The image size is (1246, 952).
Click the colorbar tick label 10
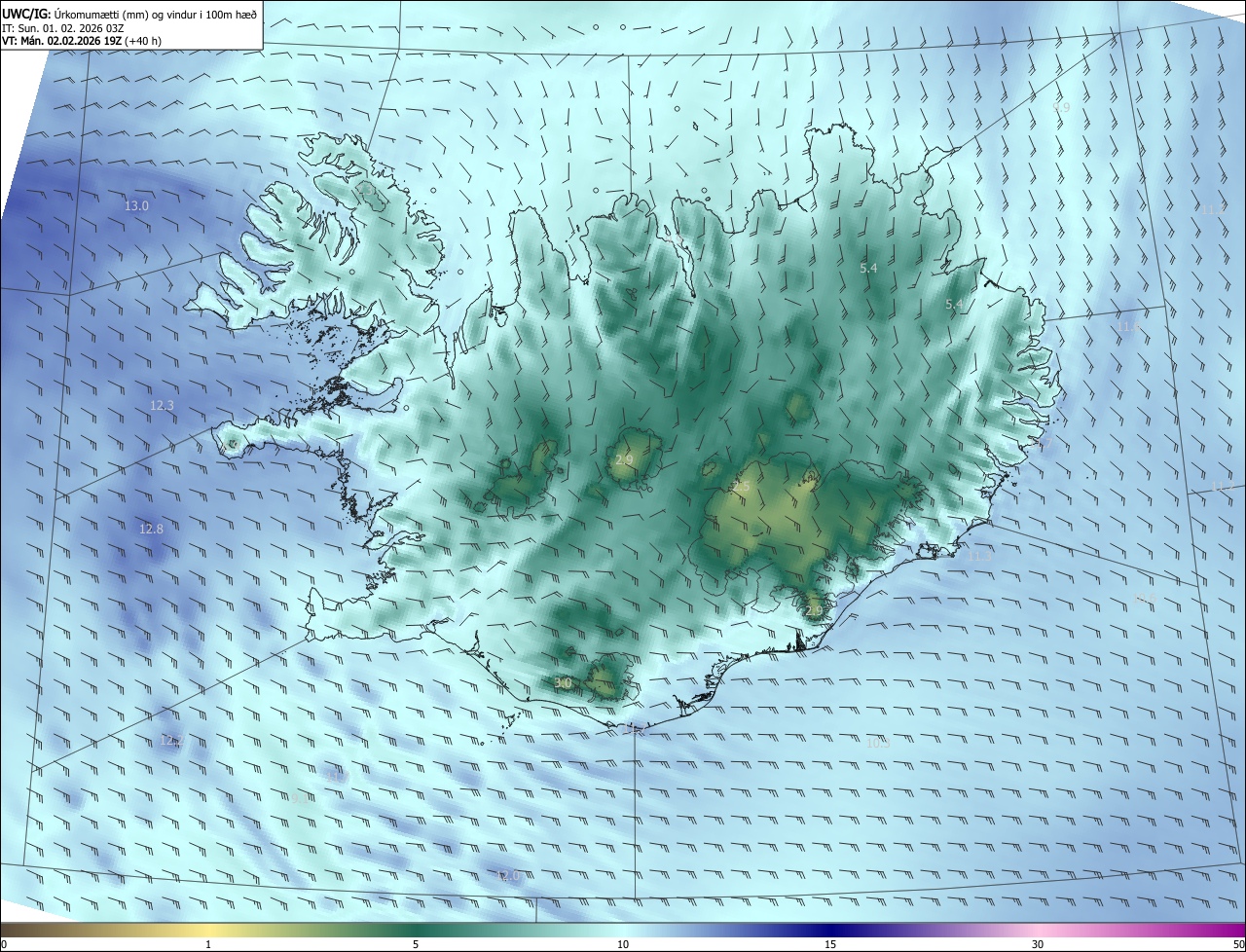click(623, 944)
